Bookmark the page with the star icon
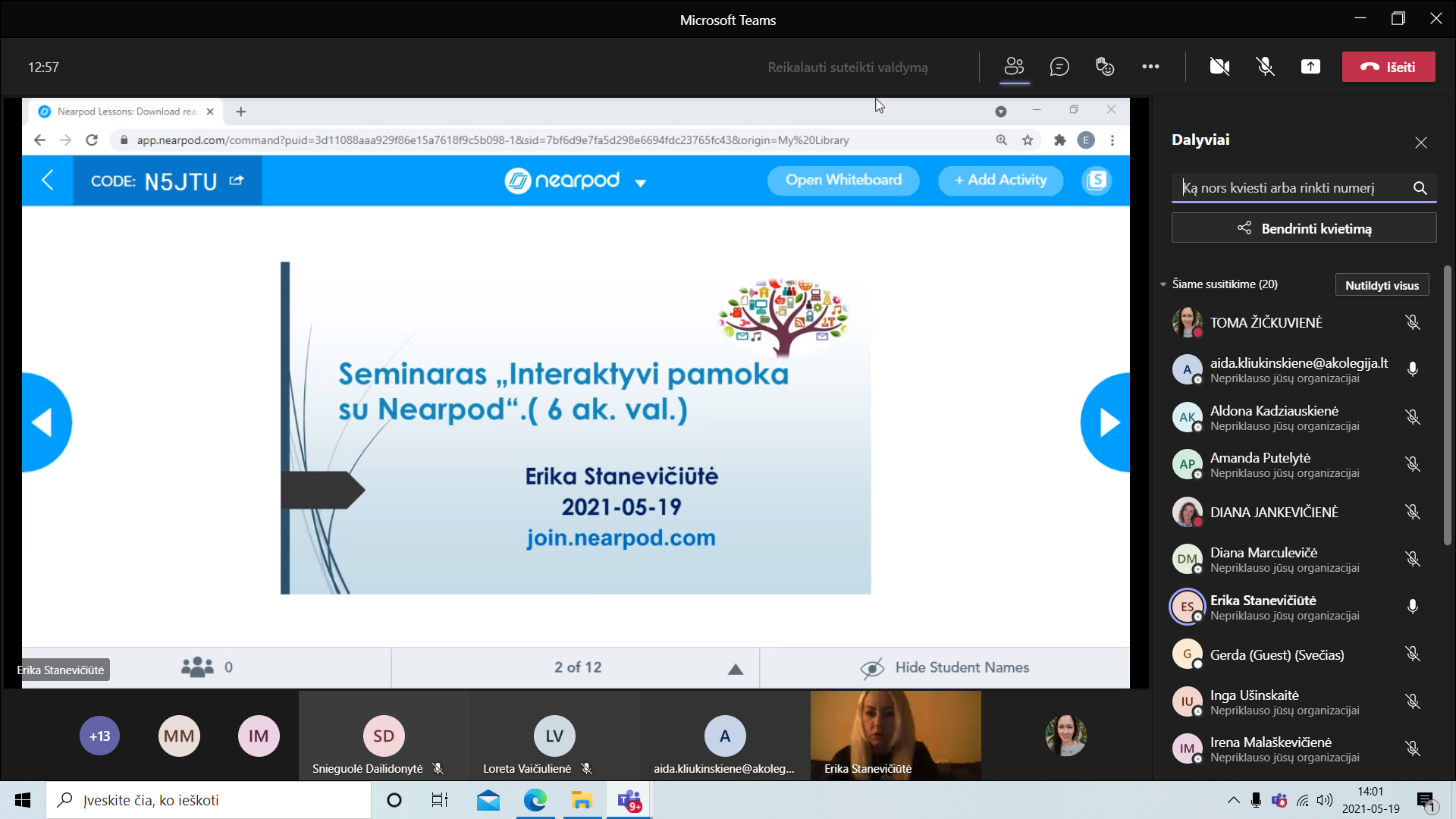This screenshot has height=819, width=1456. [1028, 140]
